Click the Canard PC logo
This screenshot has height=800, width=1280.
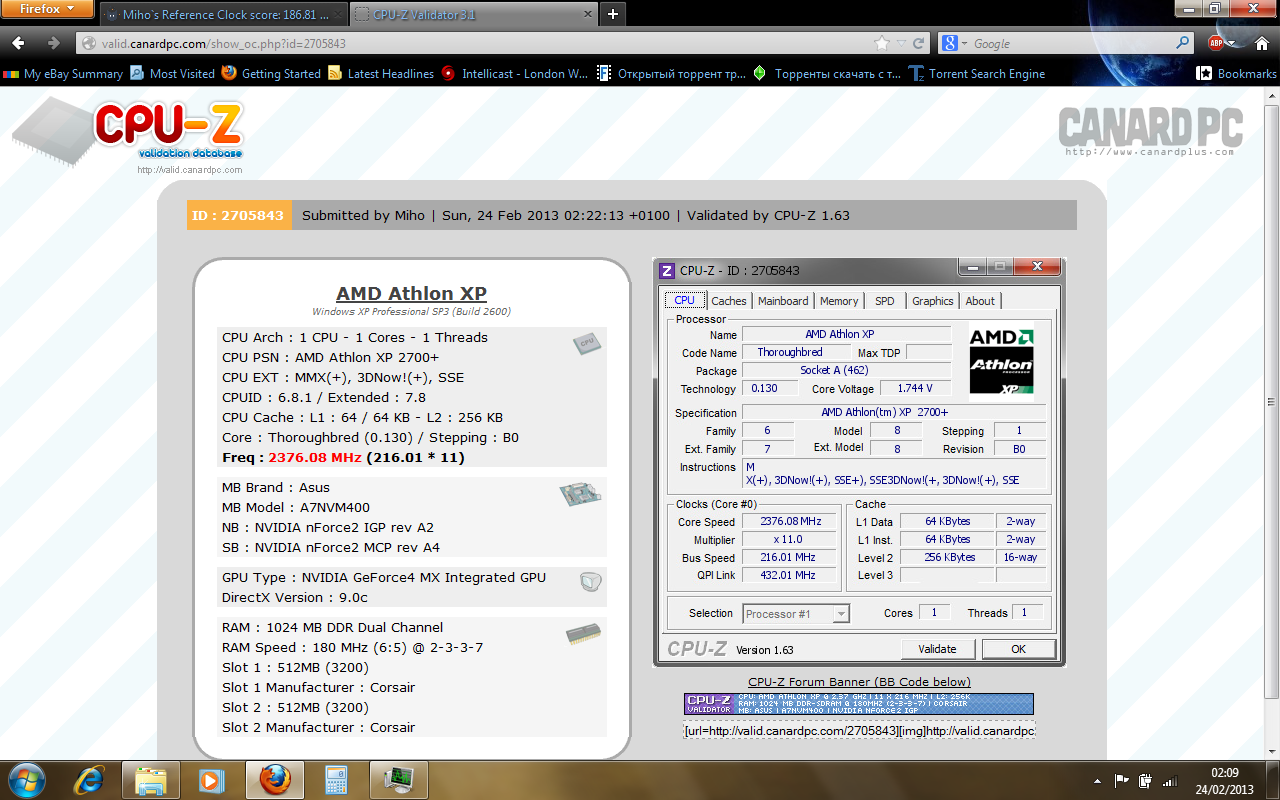point(1150,130)
